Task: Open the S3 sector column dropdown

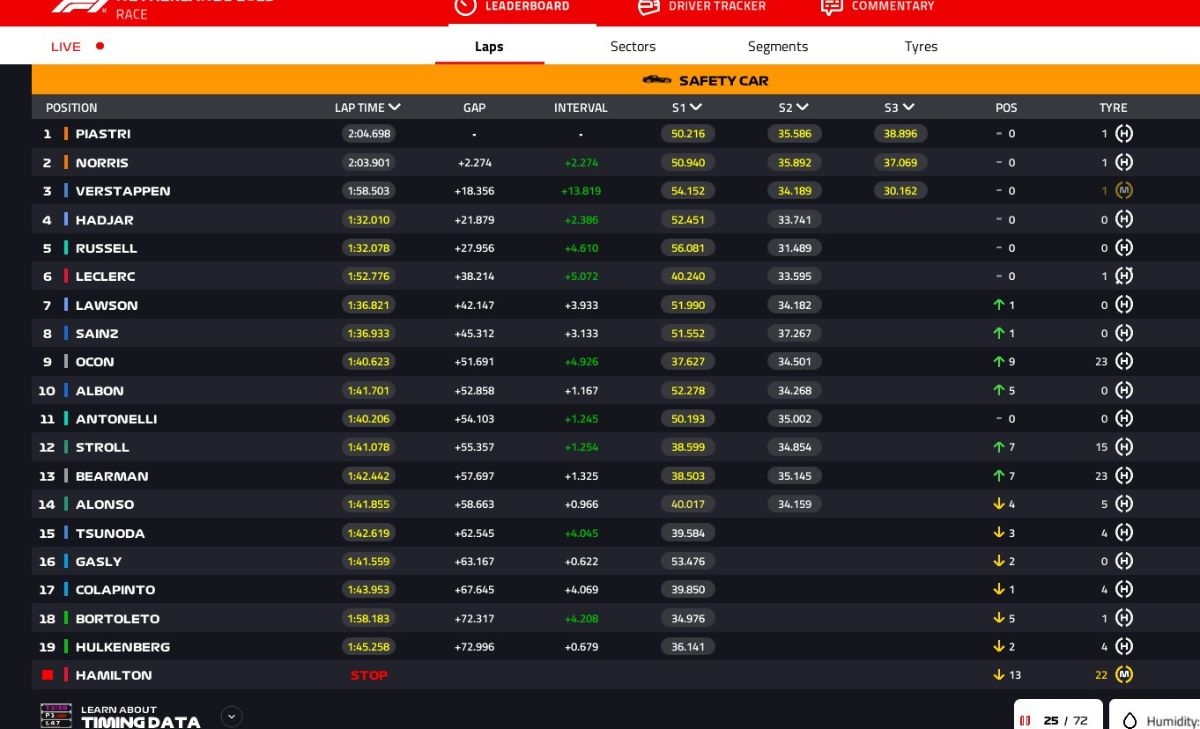Action: pos(908,107)
